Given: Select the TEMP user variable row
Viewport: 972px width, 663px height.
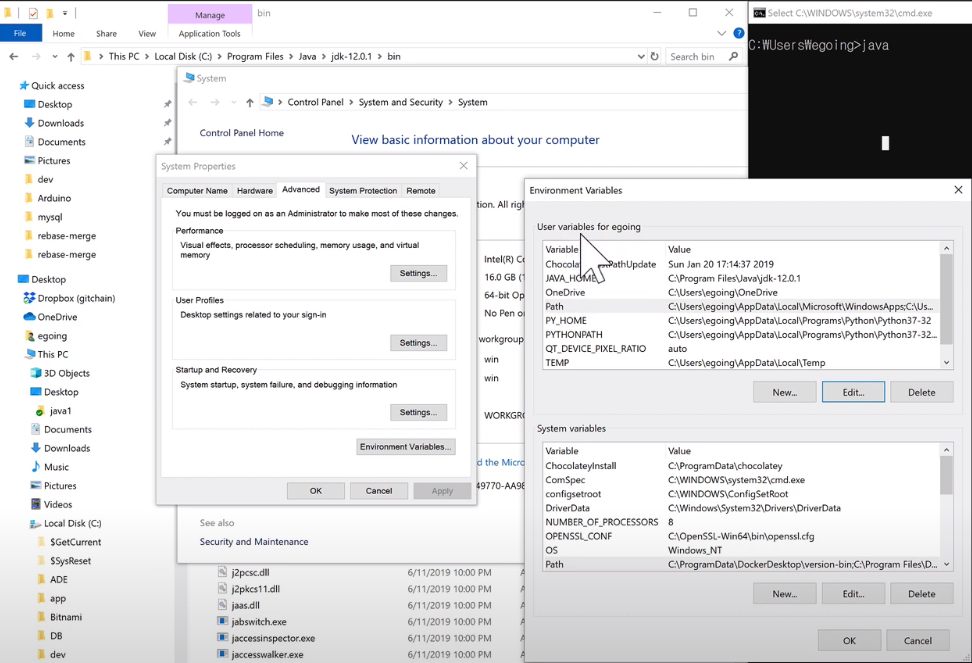Looking at the screenshot, I should [x=741, y=362].
